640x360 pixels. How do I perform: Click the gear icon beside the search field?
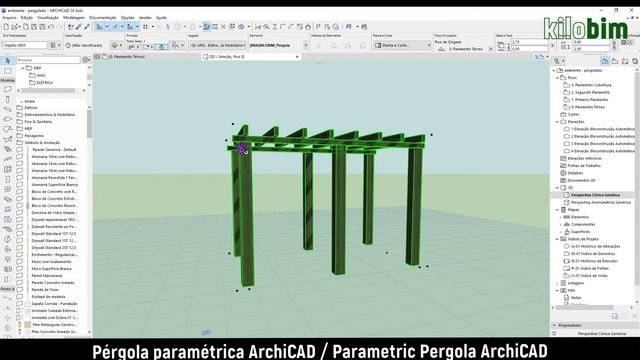[x=86, y=60]
